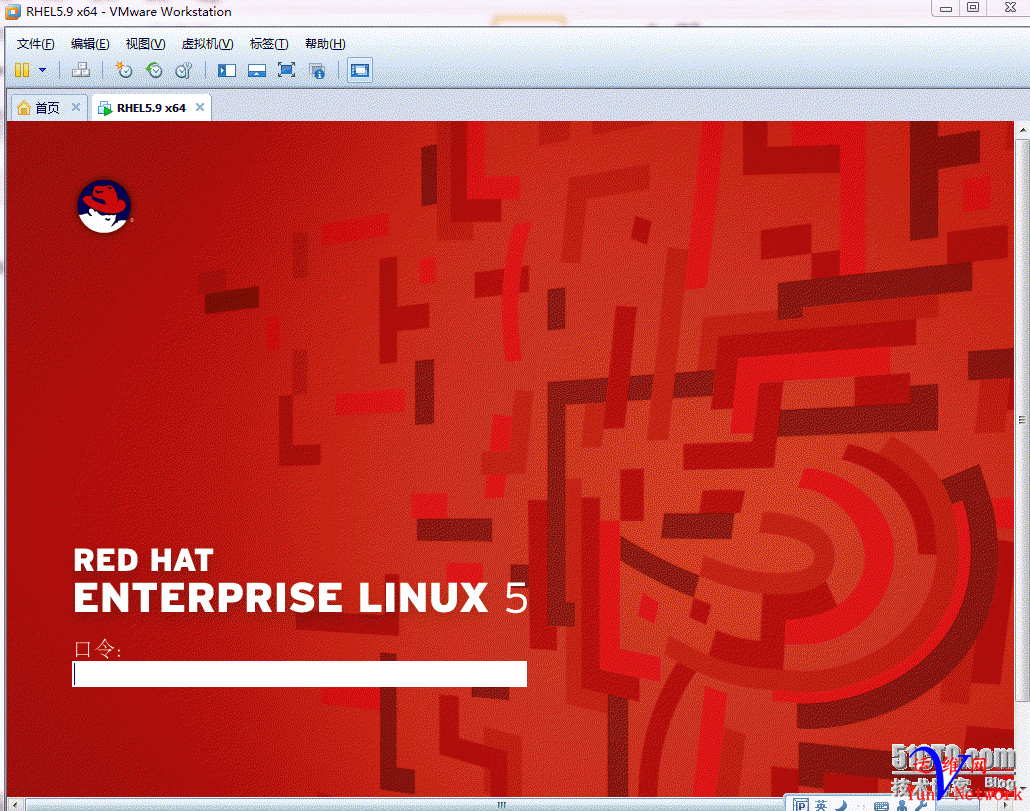Toggle the thumbnail bar view
This screenshot has height=811, width=1030.
[x=257, y=70]
